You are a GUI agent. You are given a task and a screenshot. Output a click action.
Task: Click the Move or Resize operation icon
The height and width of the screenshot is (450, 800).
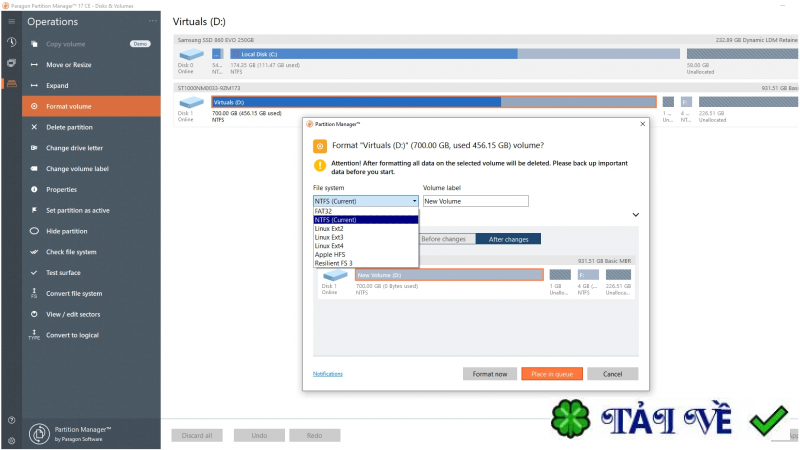click(x=34, y=65)
